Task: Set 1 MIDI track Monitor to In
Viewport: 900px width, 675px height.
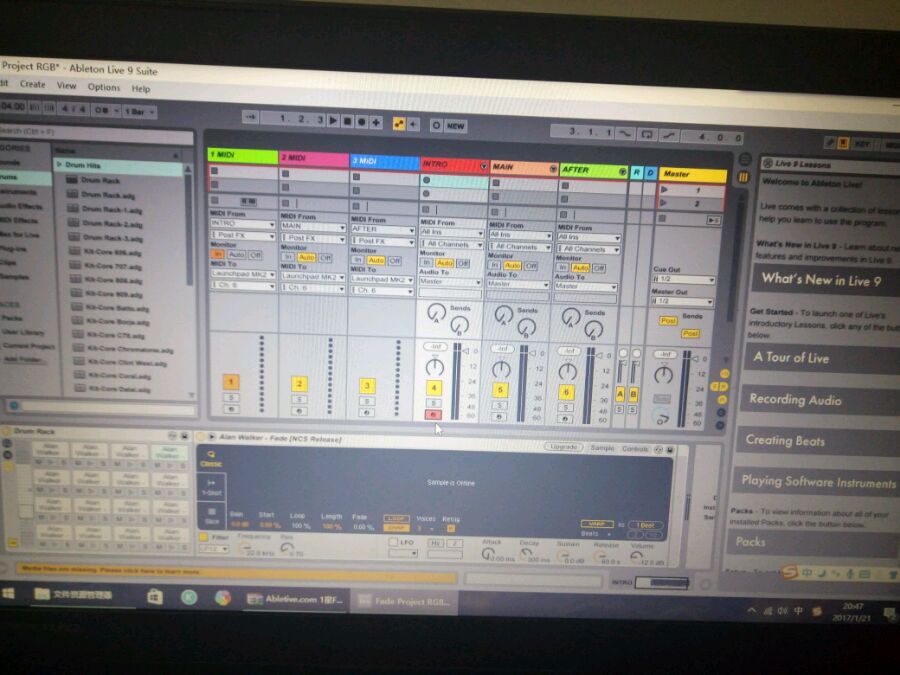Action: 218,254
